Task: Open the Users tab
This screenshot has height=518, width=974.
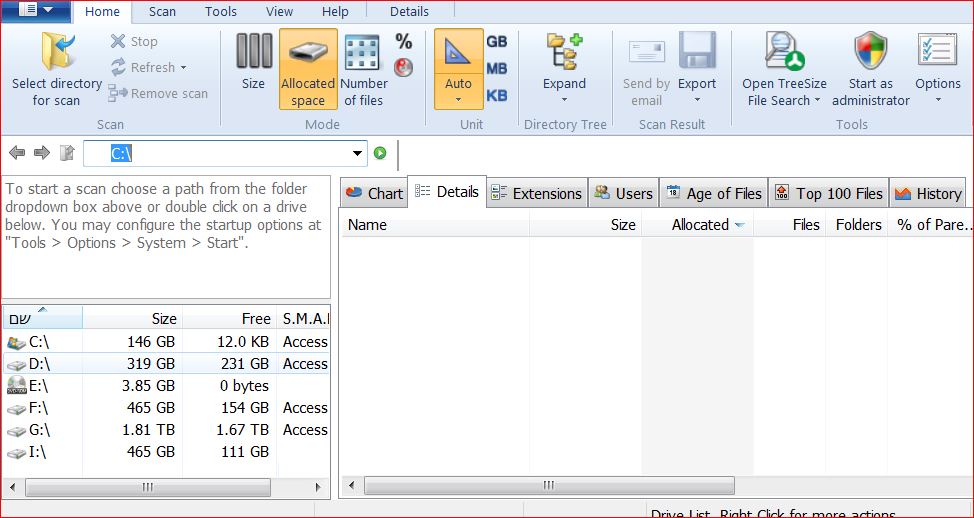Action: (x=623, y=194)
